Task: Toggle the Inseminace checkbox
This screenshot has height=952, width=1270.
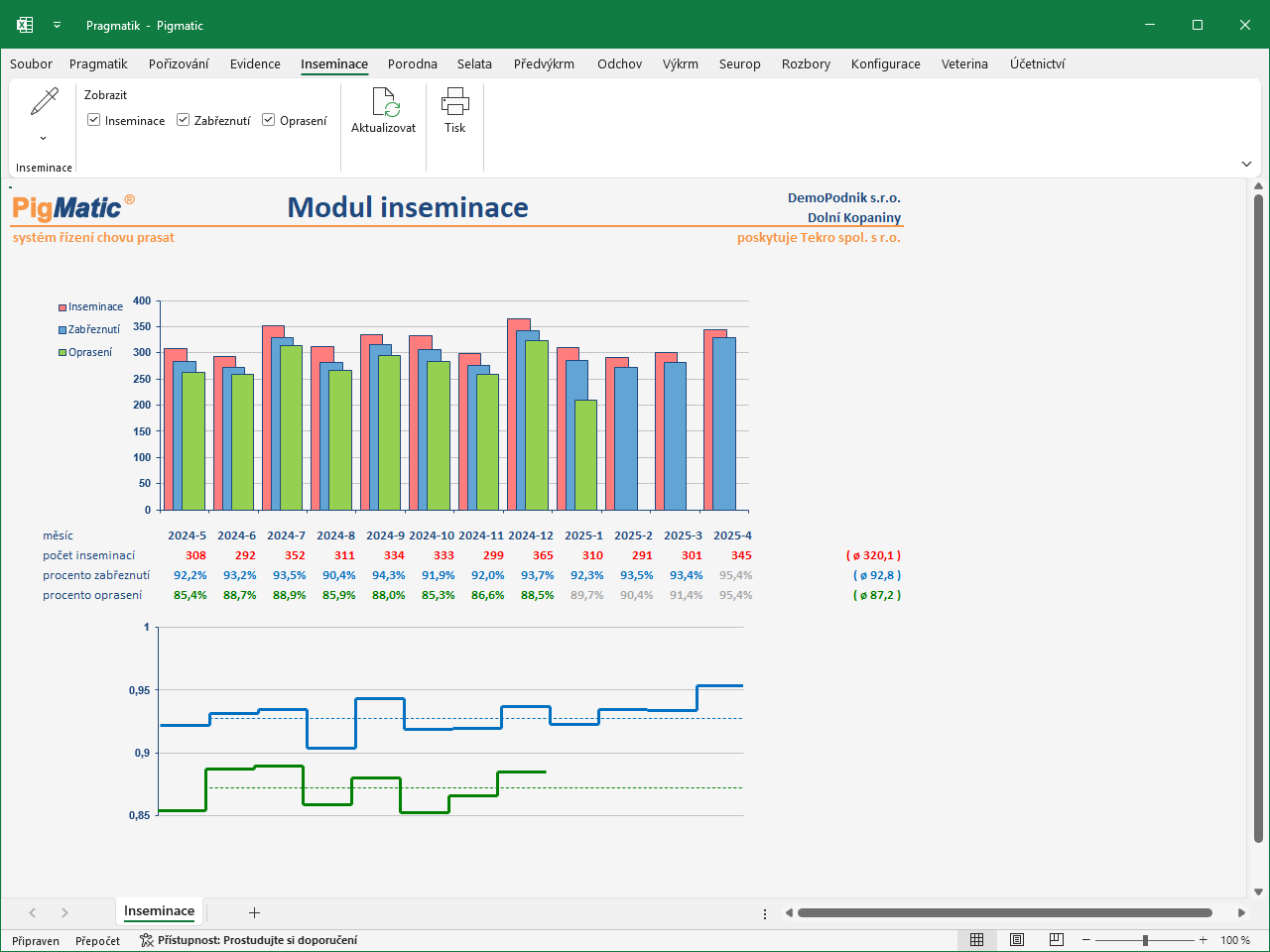Action: click(x=94, y=120)
